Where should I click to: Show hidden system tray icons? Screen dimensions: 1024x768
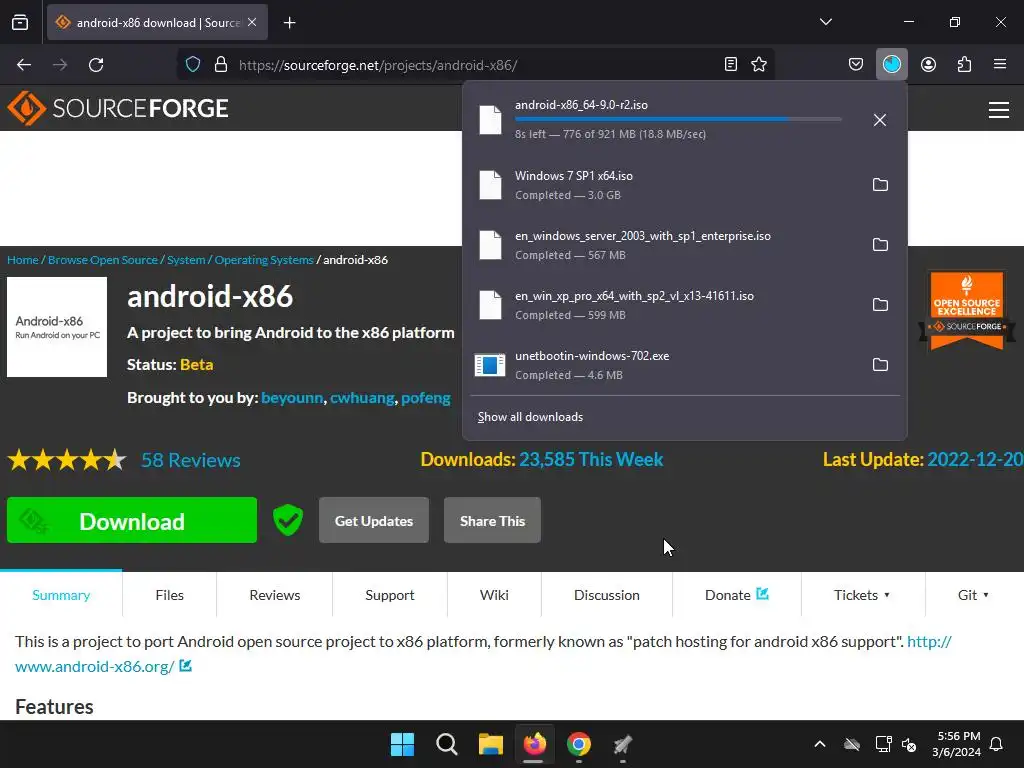[x=820, y=744]
